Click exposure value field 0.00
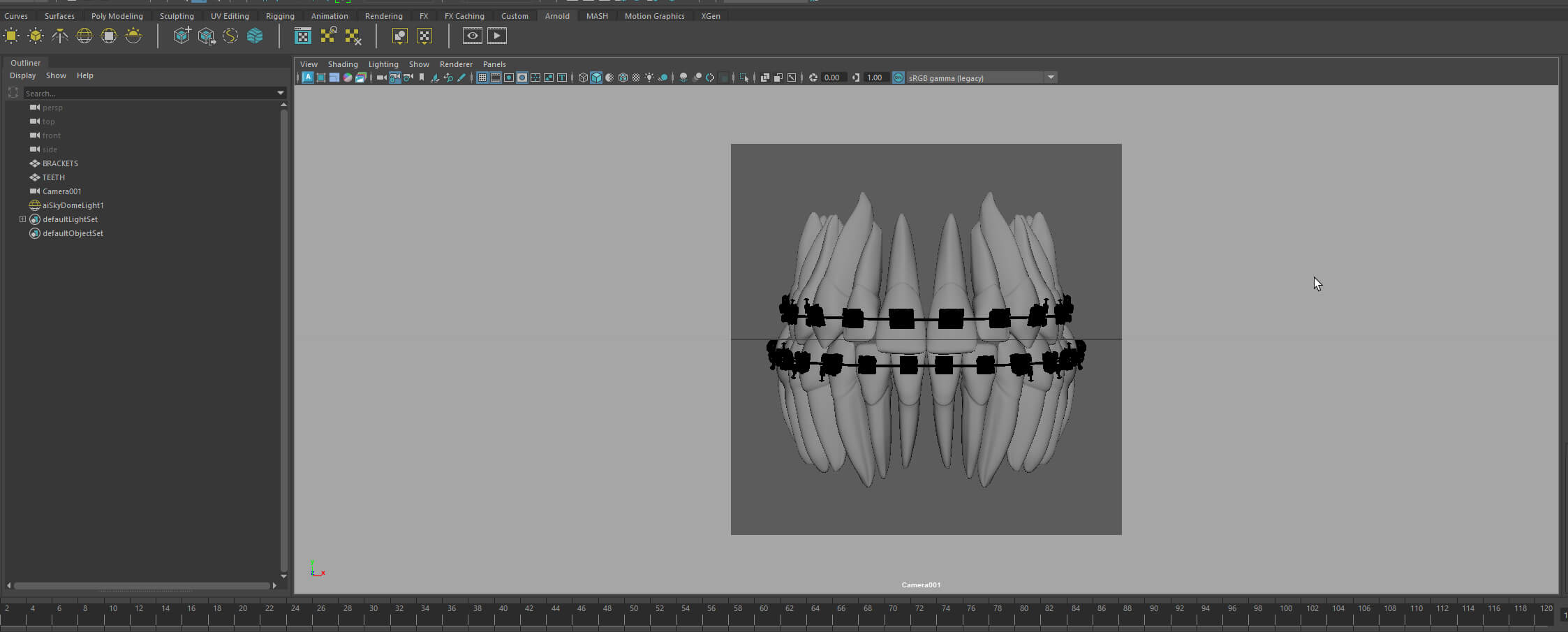Viewport: 1568px width, 632px height. (x=833, y=78)
